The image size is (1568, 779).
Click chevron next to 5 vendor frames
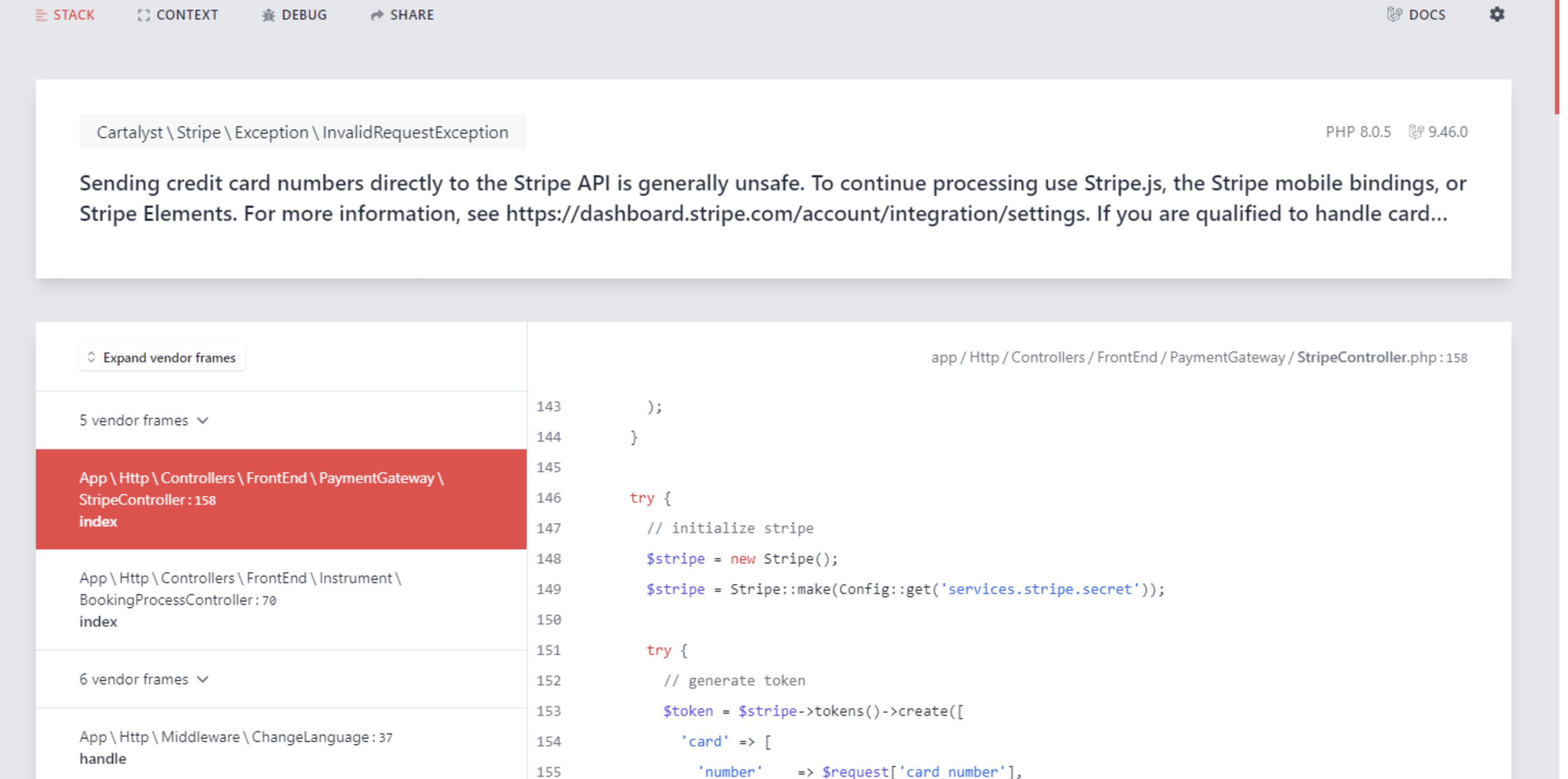[x=203, y=421]
